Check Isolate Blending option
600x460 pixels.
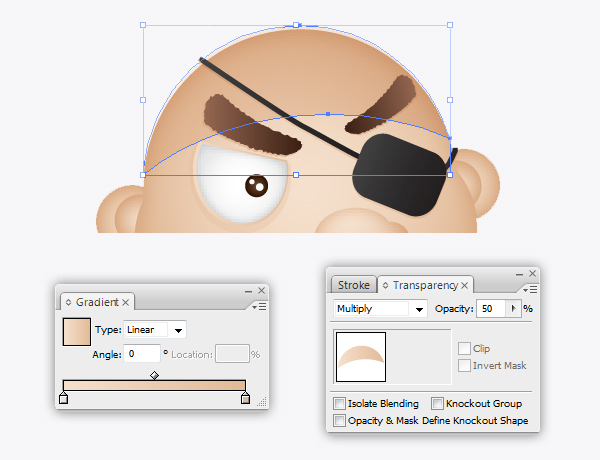(x=339, y=403)
